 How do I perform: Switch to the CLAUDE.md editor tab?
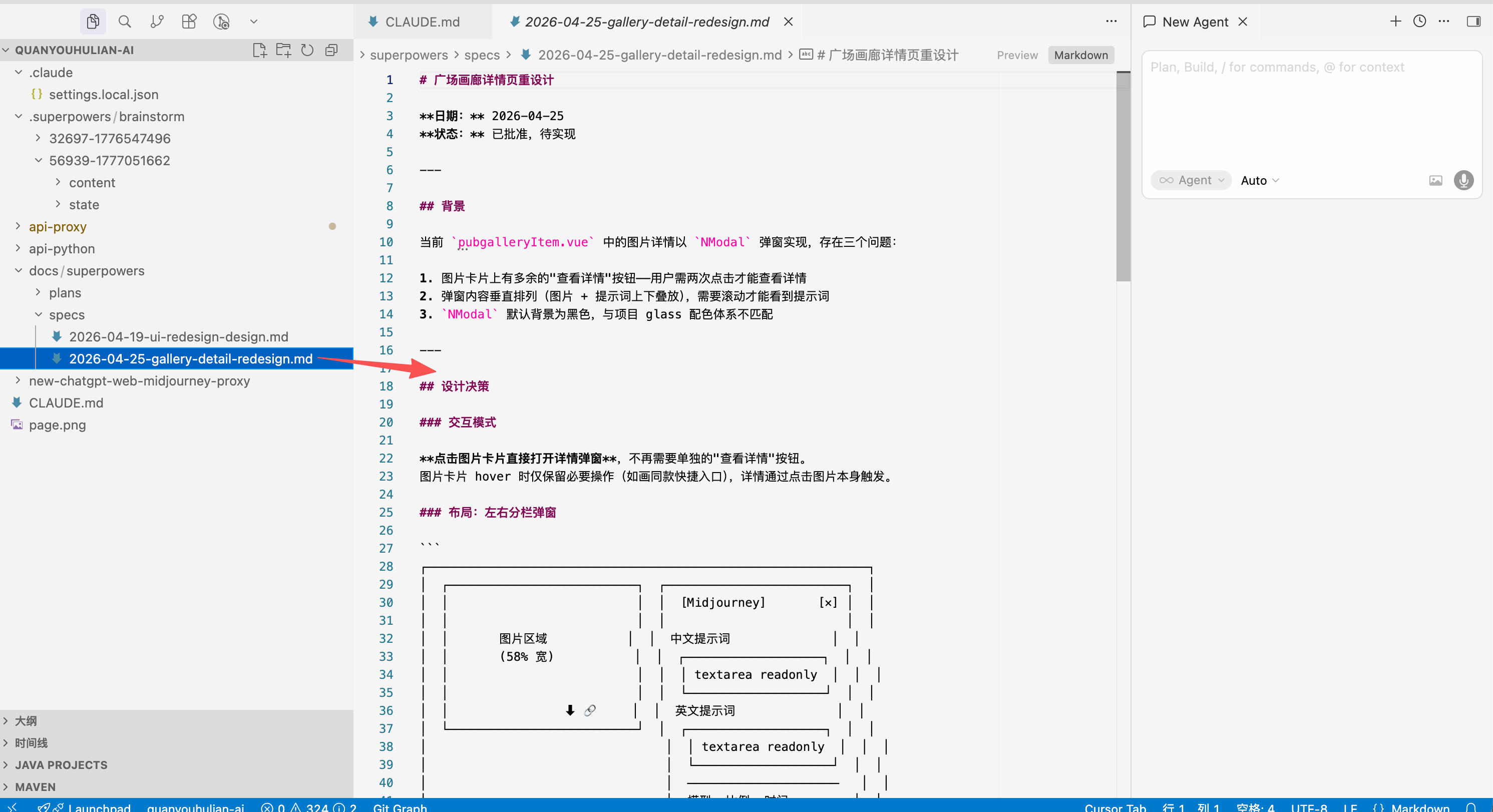click(x=422, y=22)
